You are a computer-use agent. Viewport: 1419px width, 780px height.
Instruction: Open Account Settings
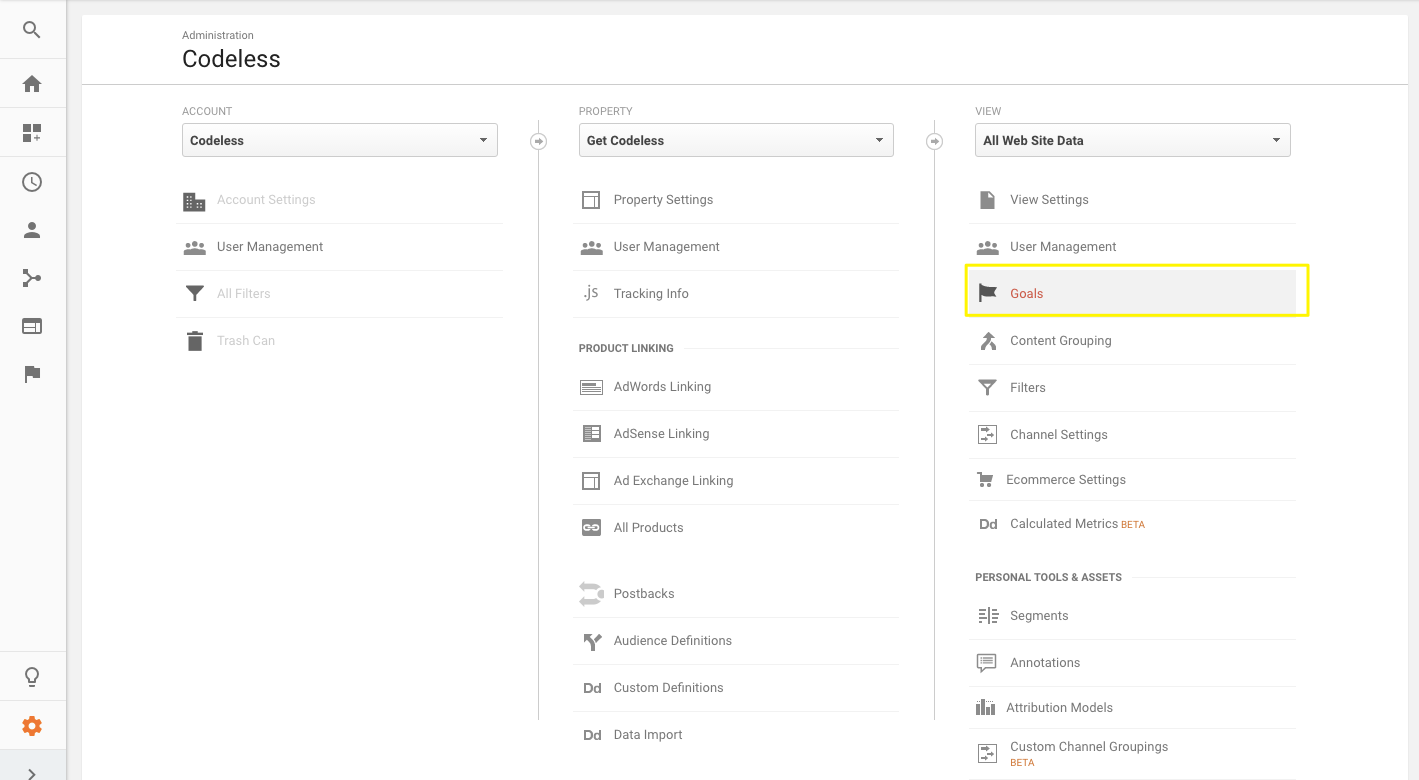(x=266, y=200)
